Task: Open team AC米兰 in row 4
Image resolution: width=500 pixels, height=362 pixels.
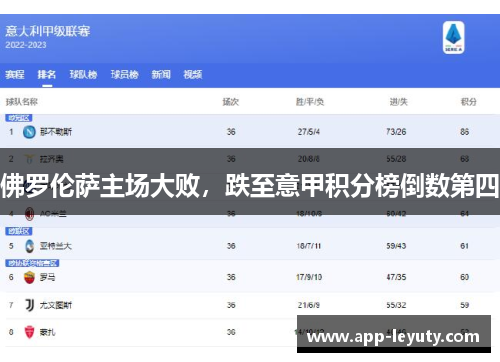Action: tap(53, 214)
